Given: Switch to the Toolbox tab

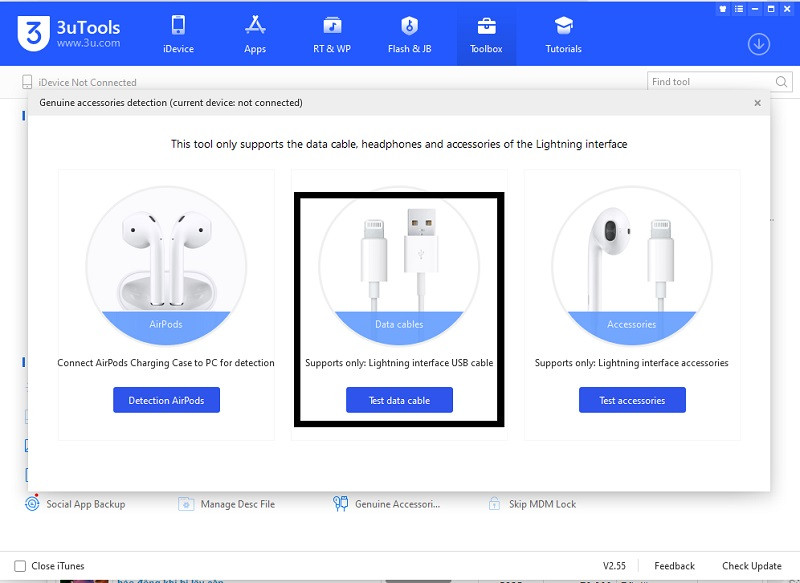Looking at the screenshot, I should pos(486,33).
